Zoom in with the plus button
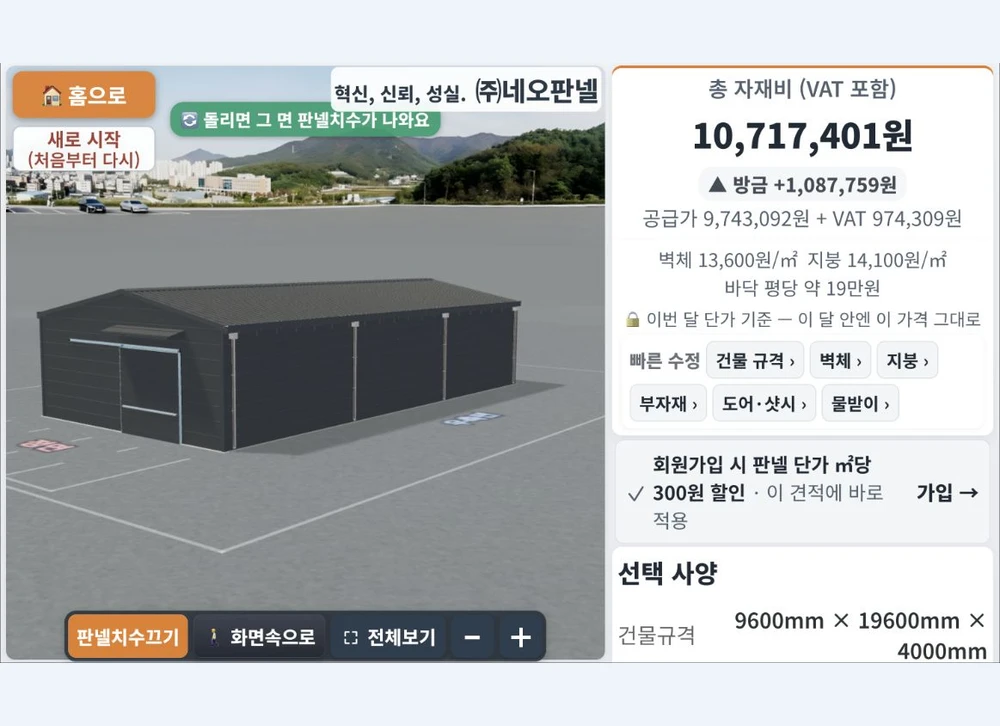 pos(520,636)
